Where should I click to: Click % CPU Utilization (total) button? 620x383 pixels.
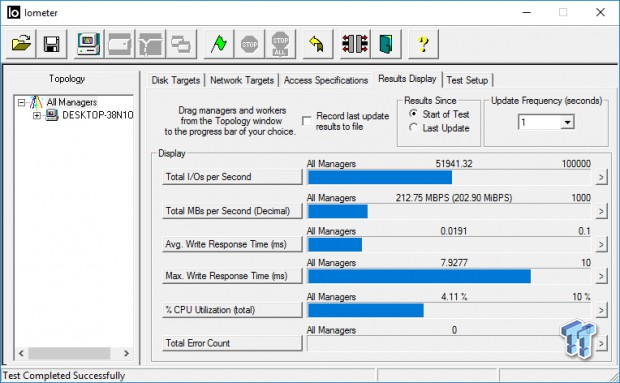click(232, 310)
